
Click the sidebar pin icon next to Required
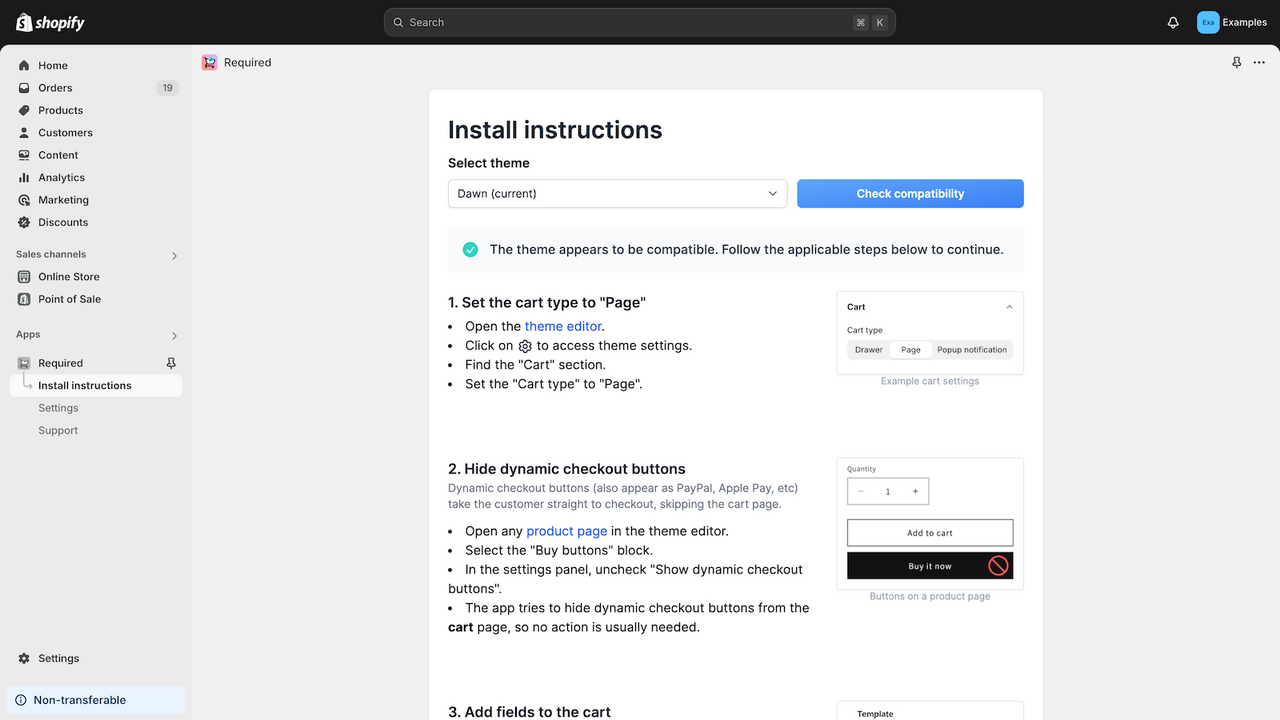click(170, 363)
